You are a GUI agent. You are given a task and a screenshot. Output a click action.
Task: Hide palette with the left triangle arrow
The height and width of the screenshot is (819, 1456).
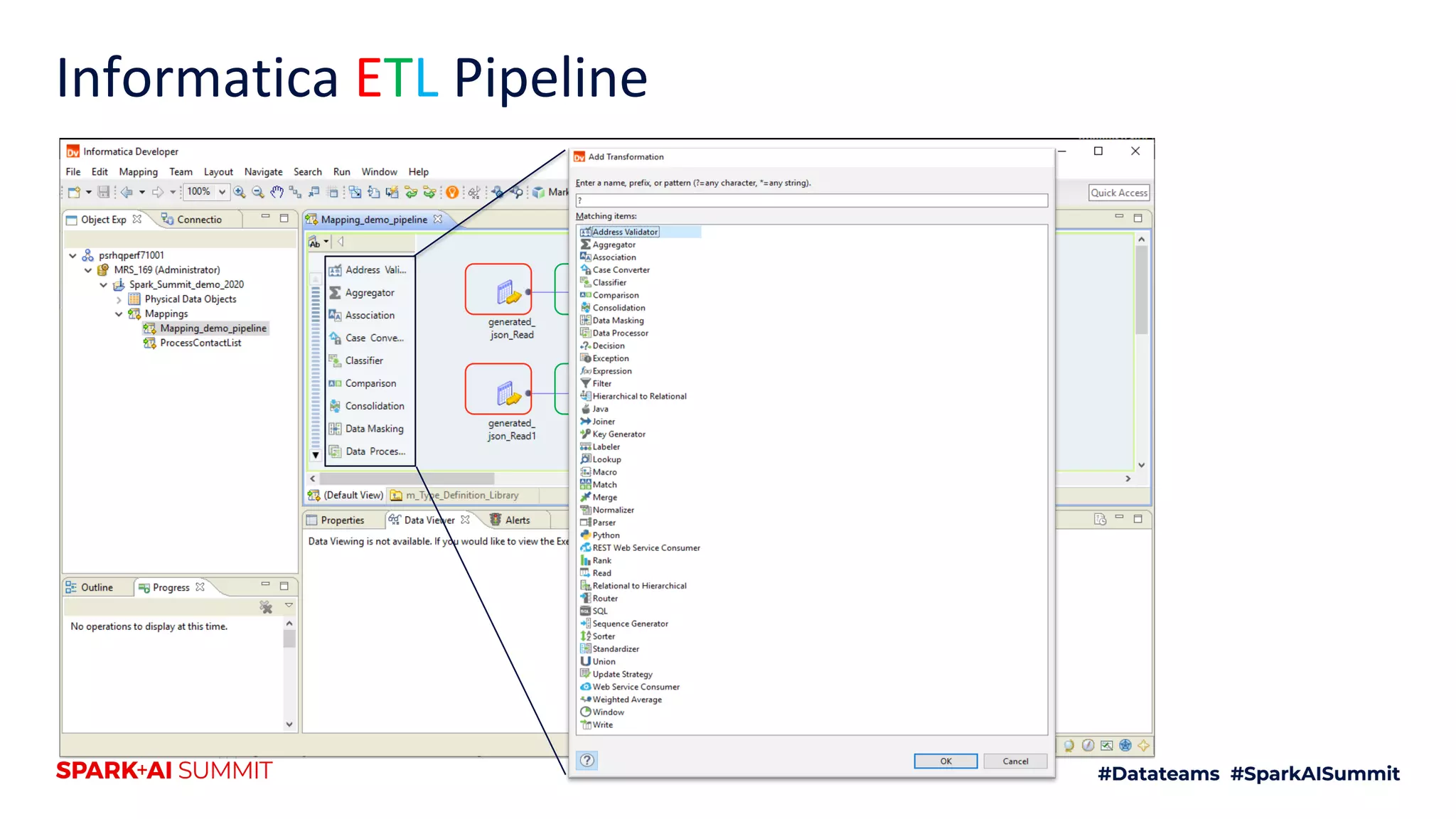(341, 242)
